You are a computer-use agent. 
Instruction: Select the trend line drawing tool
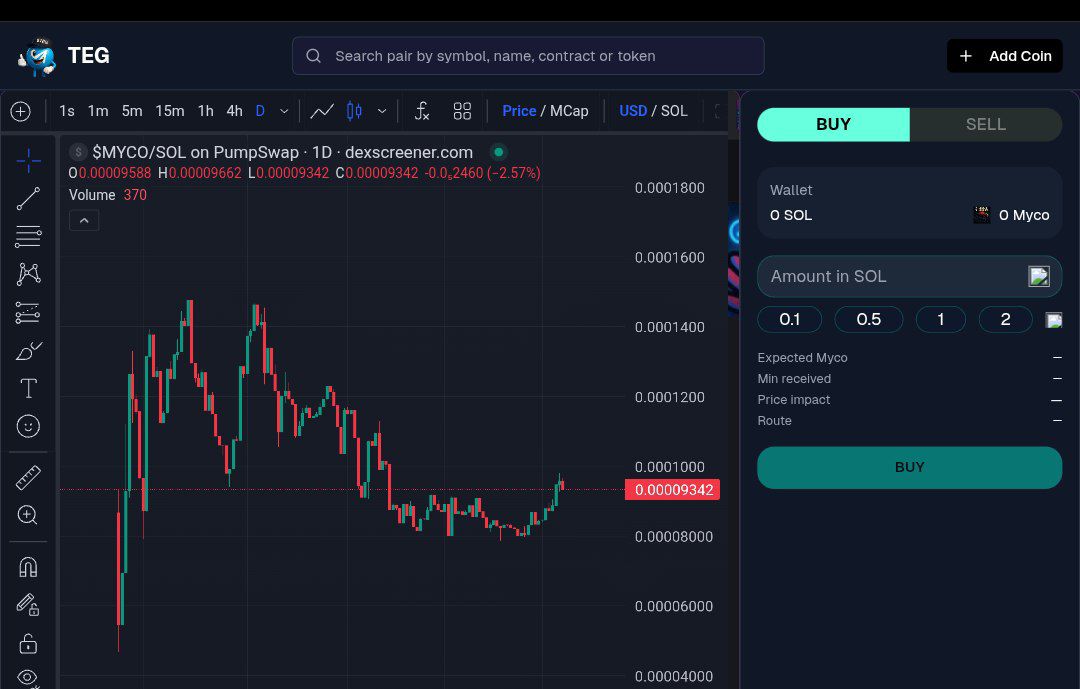pyautogui.click(x=28, y=199)
